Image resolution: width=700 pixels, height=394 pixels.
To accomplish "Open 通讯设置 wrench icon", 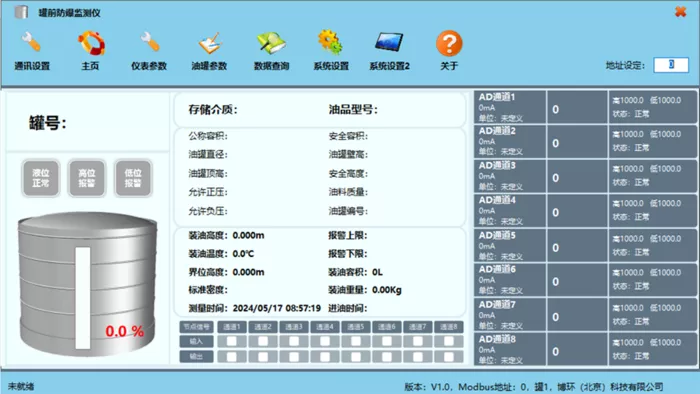I will [31, 42].
